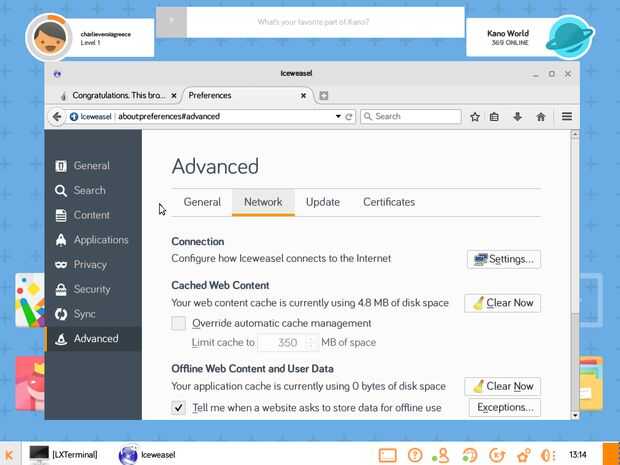The height and width of the screenshot is (465, 620).
Task: Open connection Settings button
Action: click(504, 259)
